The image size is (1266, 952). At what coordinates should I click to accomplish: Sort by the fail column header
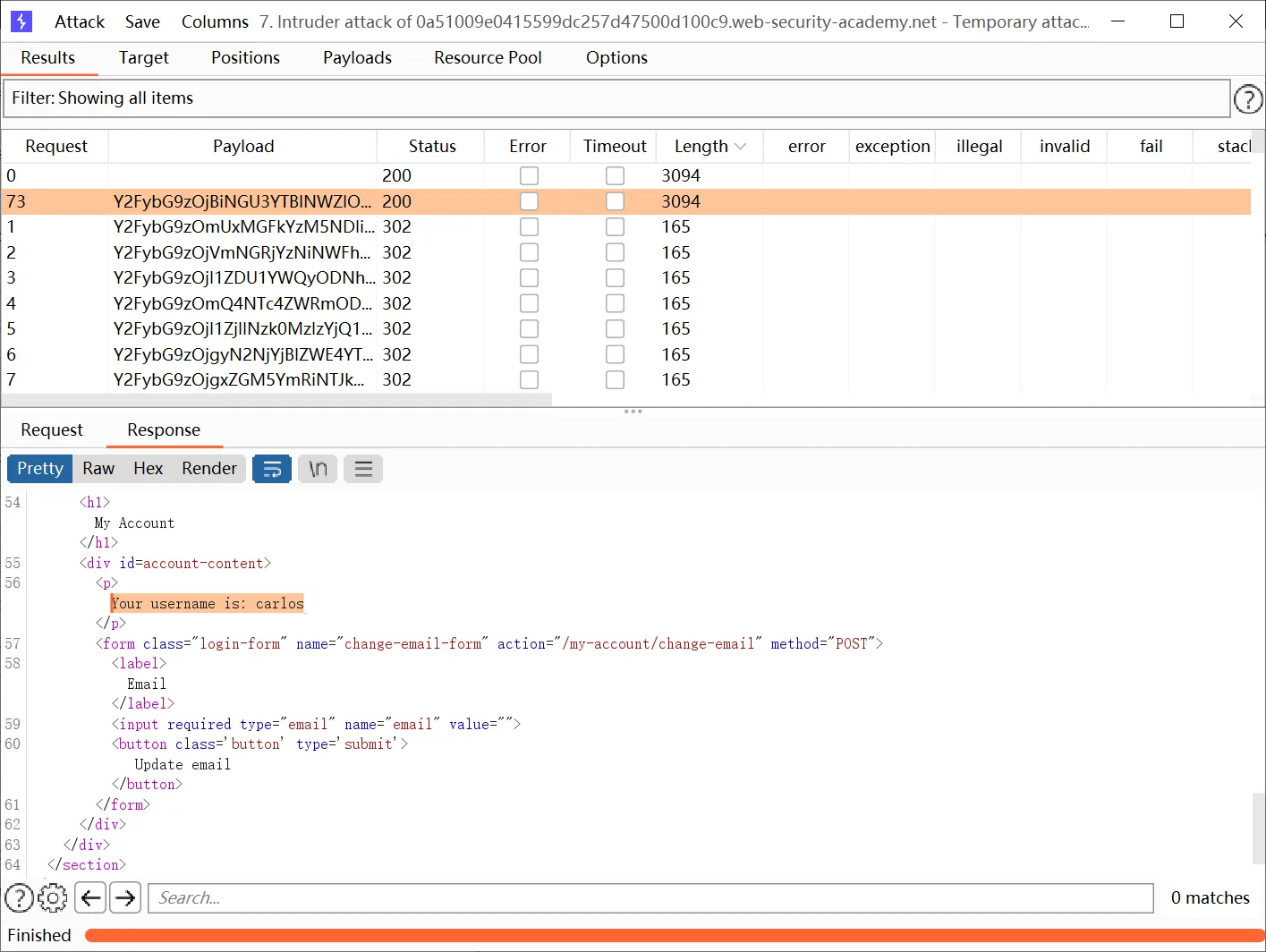click(1151, 147)
